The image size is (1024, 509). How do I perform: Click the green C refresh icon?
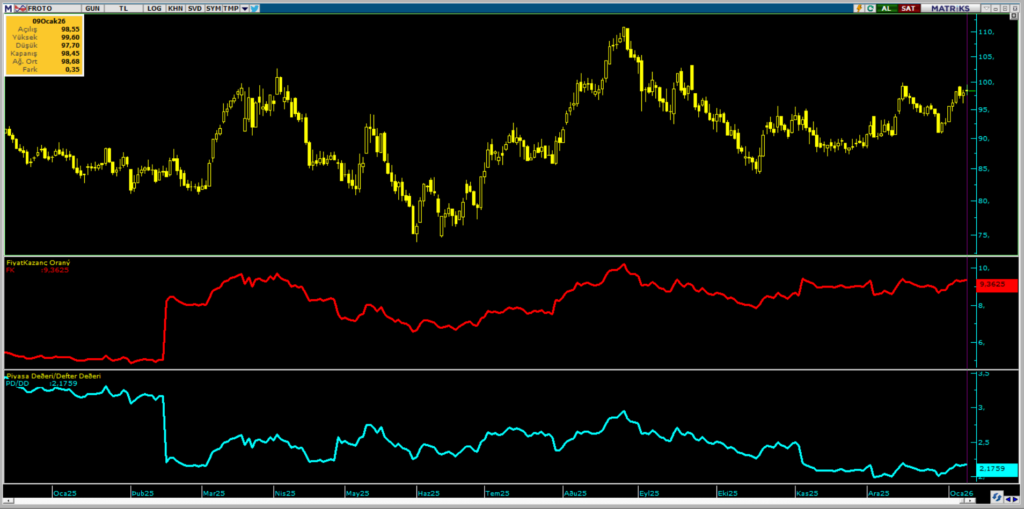pyautogui.click(x=870, y=7)
